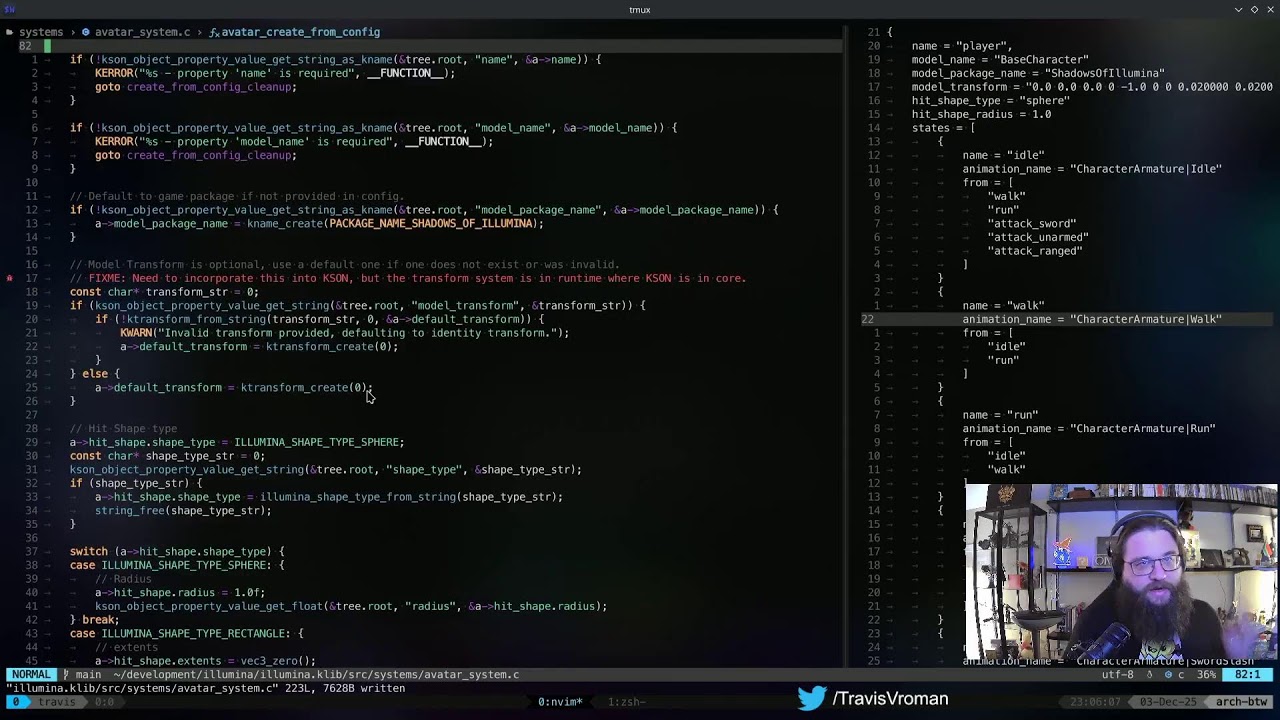Click 'model_package_name = "ShadowsOfIllumina"' line
This screenshot has height=720, width=1280.
(1038, 74)
